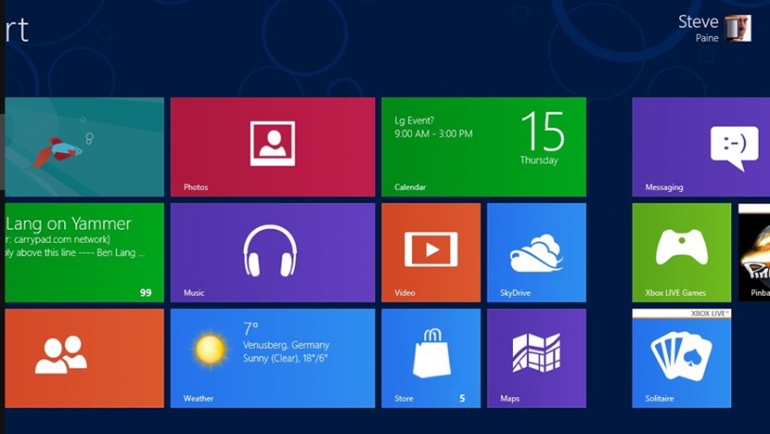Open the Messaging tile
This screenshot has width=770, height=434.
701,147
